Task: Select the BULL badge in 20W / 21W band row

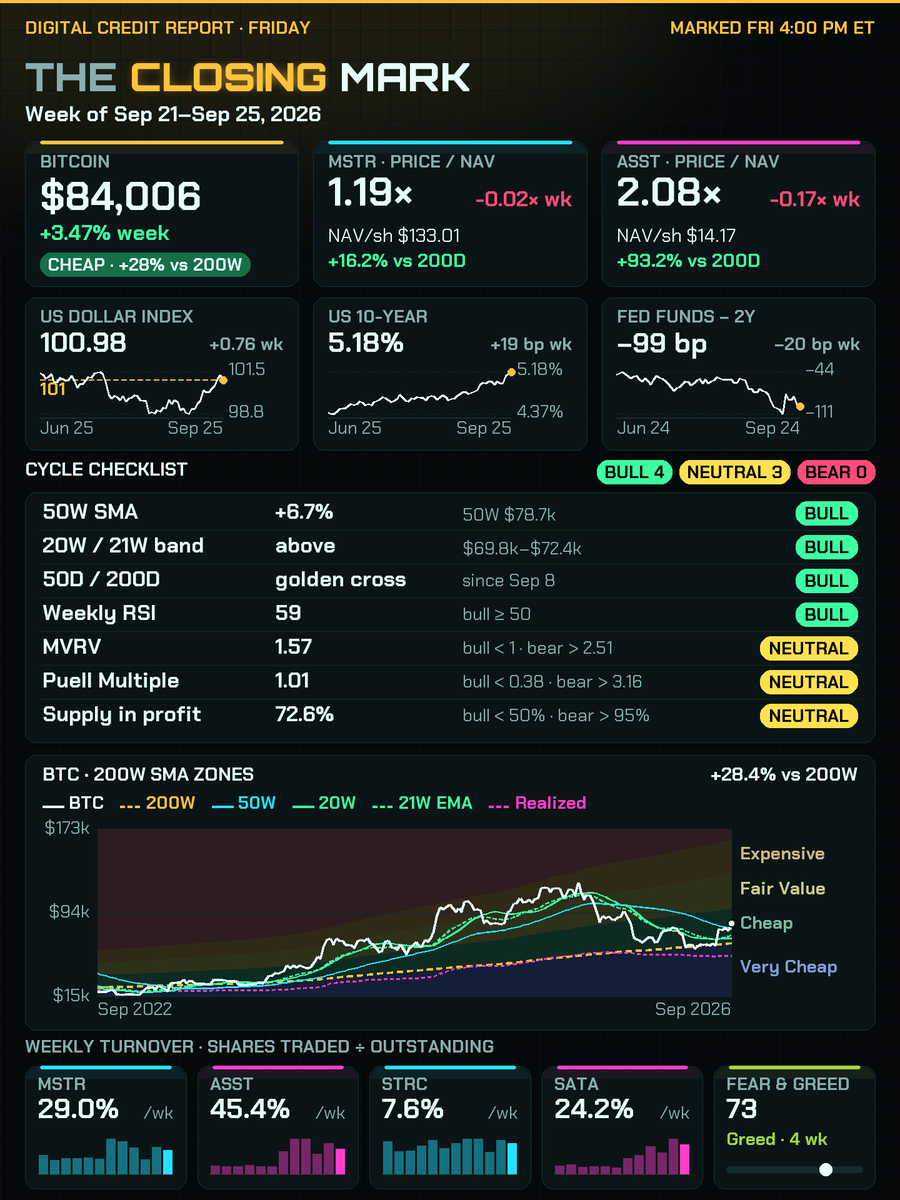Action: (826, 547)
